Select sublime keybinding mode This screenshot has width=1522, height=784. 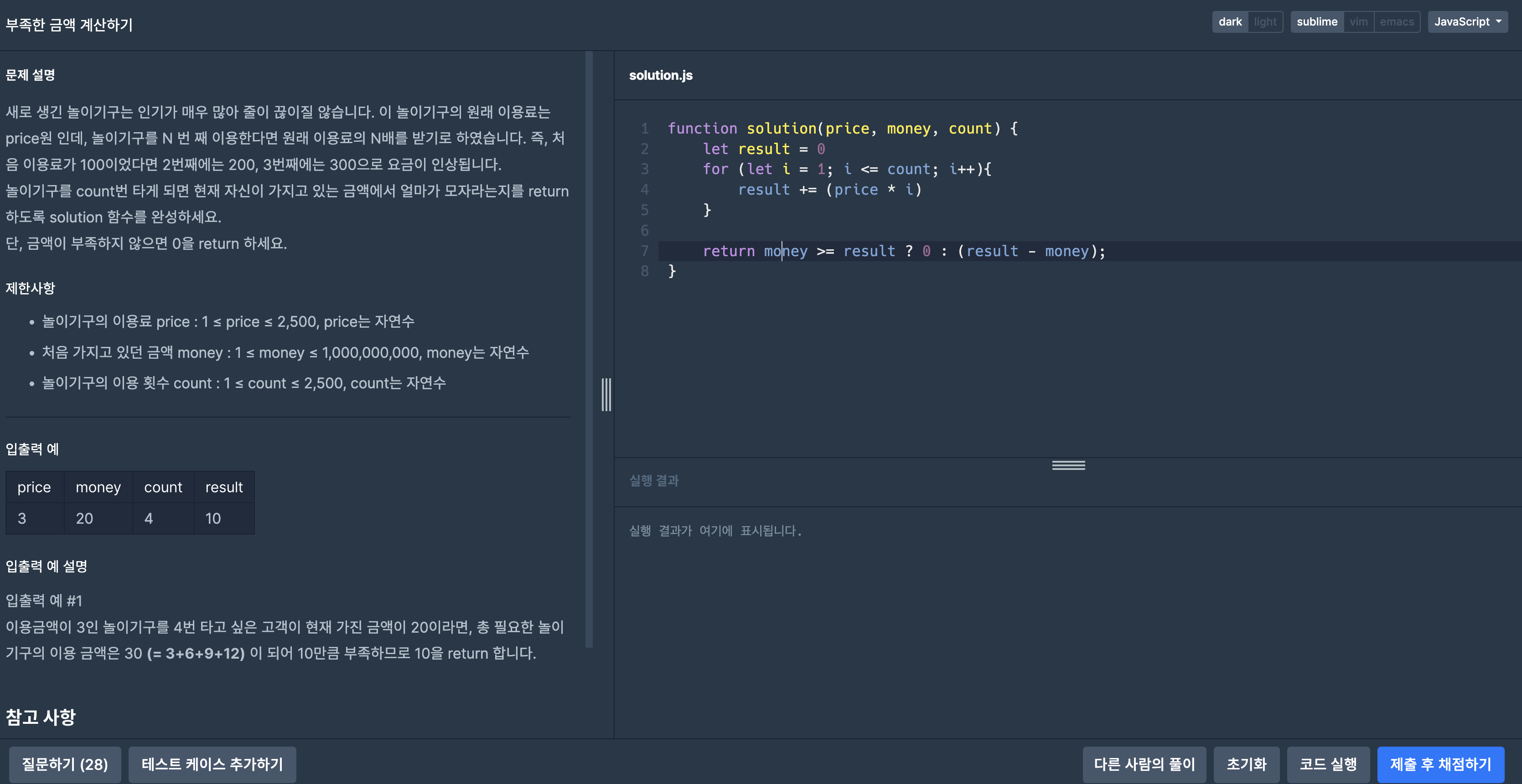click(x=1316, y=22)
